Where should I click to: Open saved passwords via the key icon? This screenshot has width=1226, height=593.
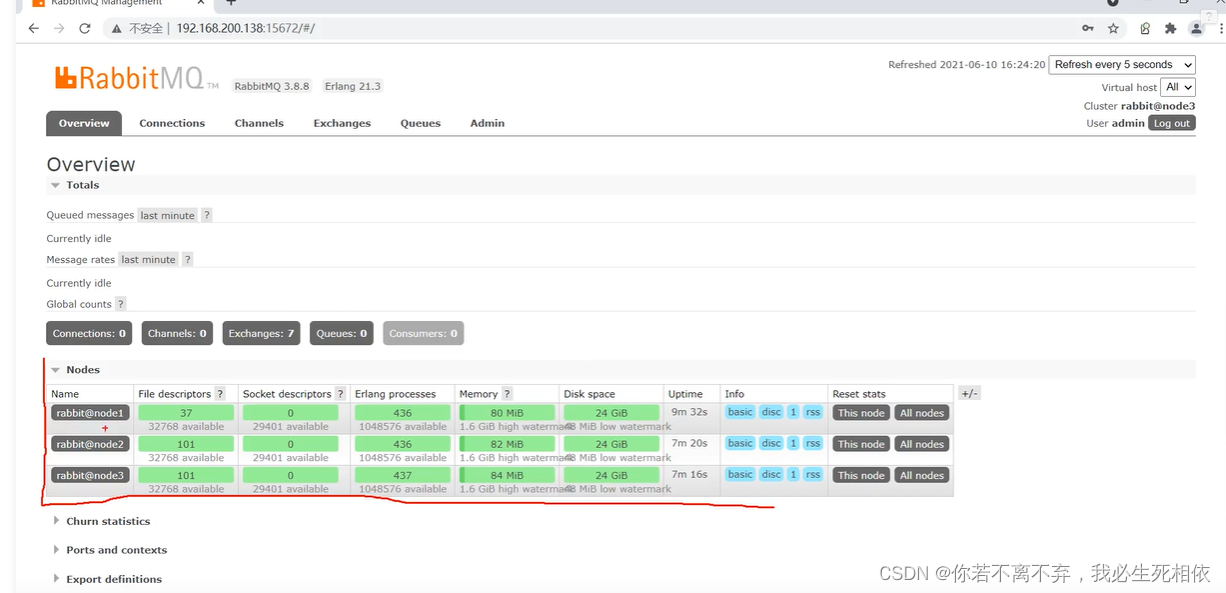[x=1088, y=29]
